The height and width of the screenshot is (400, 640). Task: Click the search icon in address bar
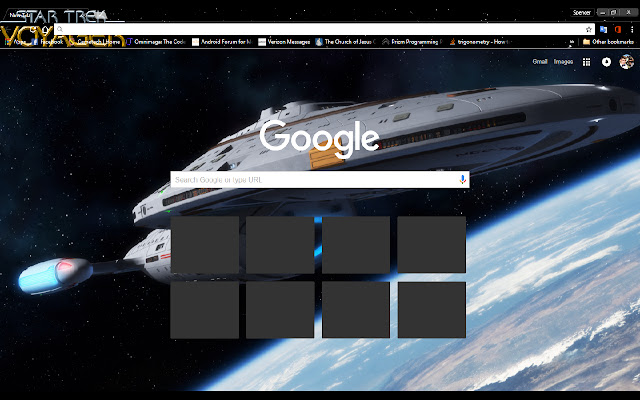60,29
